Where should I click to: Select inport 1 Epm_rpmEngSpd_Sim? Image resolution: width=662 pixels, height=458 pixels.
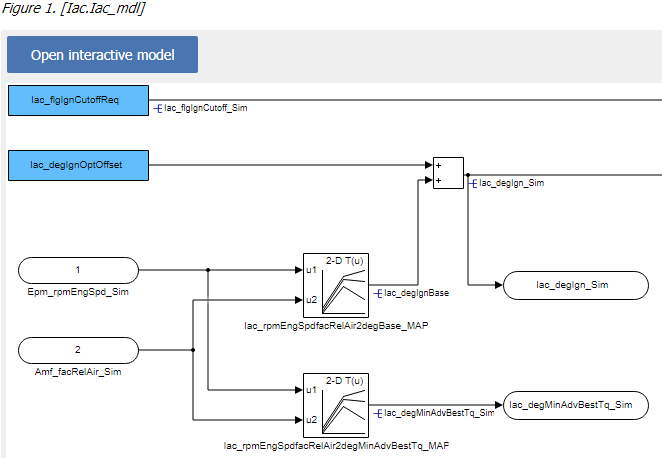[x=78, y=270]
